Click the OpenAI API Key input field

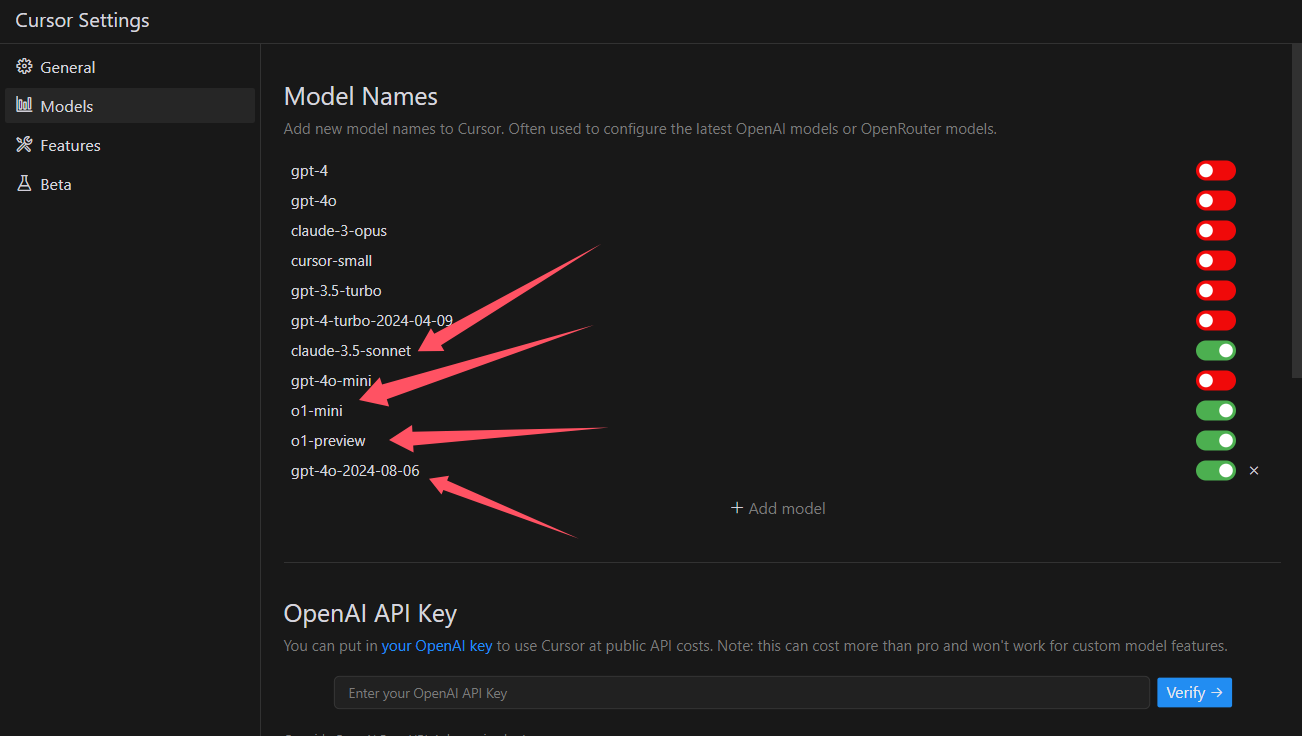point(742,692)
